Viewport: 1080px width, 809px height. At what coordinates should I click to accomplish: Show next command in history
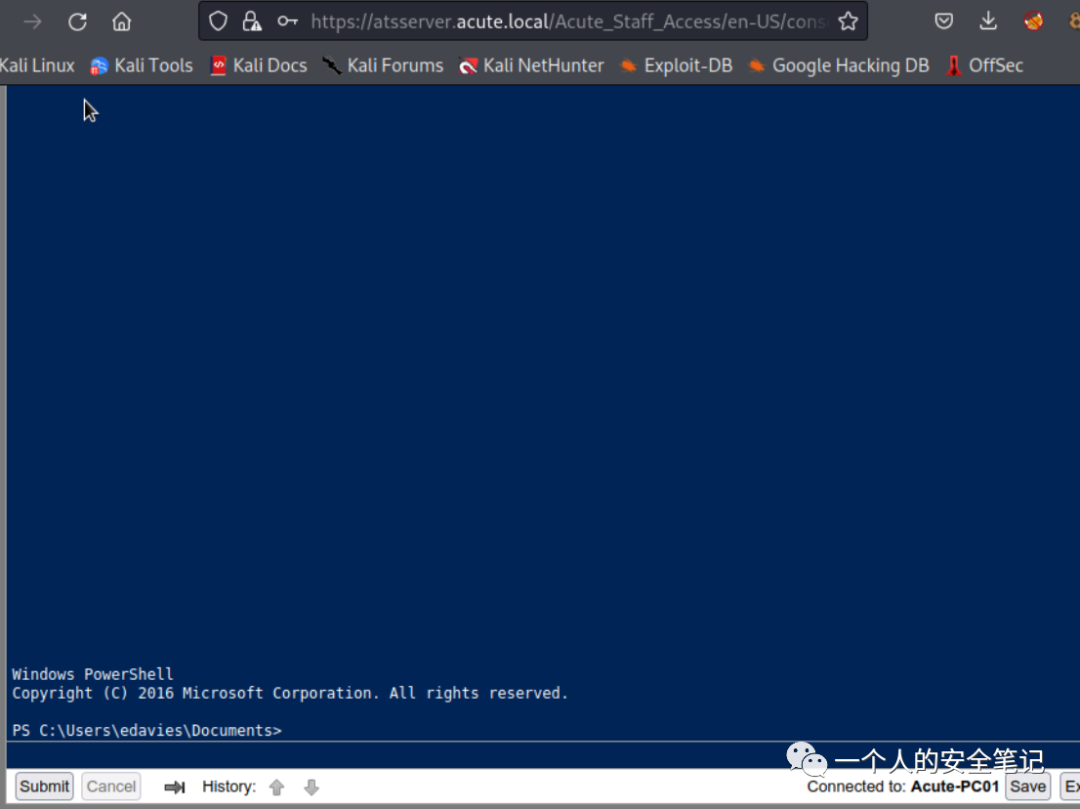[x=311, y=787]
